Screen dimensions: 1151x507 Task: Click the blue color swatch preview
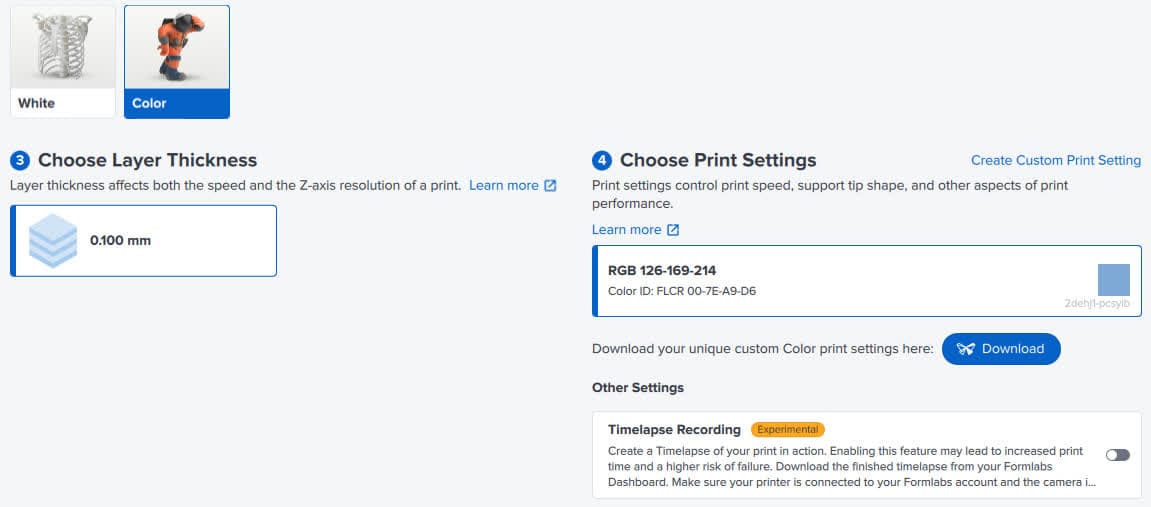pos(1114,280)
